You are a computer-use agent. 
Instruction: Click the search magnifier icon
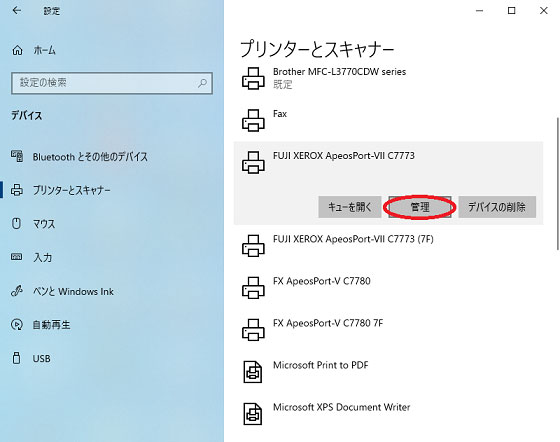202,83
